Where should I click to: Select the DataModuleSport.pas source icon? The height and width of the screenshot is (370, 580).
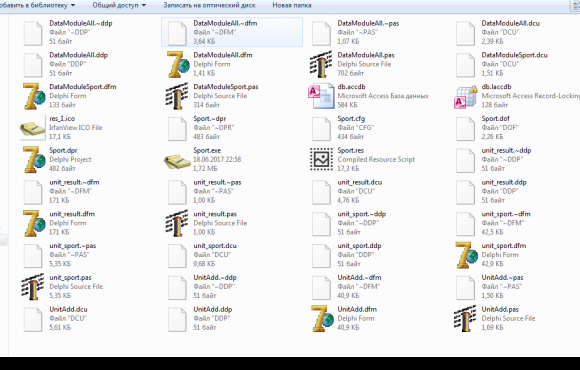[177, 96]
